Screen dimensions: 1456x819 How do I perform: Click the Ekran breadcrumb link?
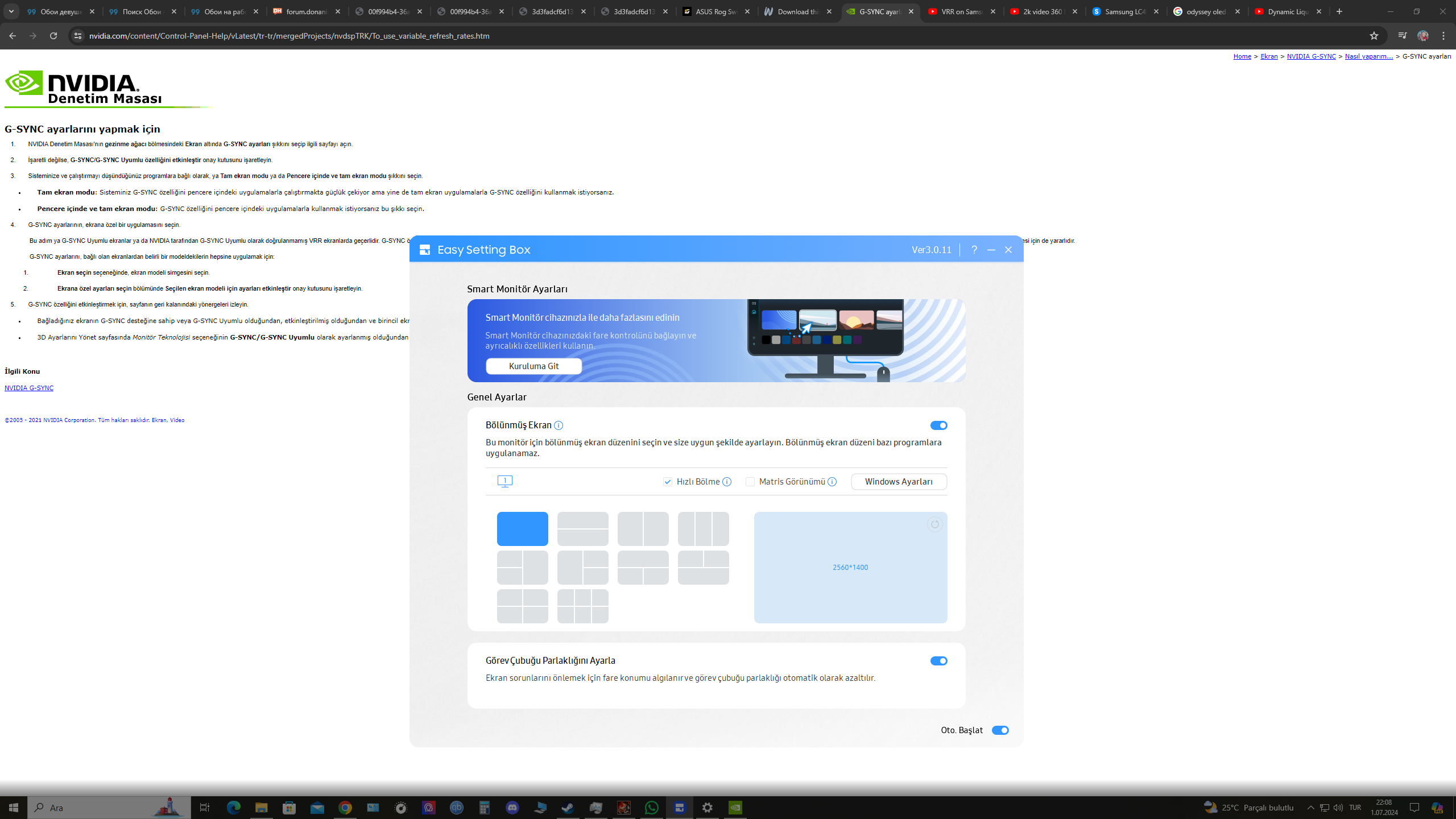(x=1269, y=56)
